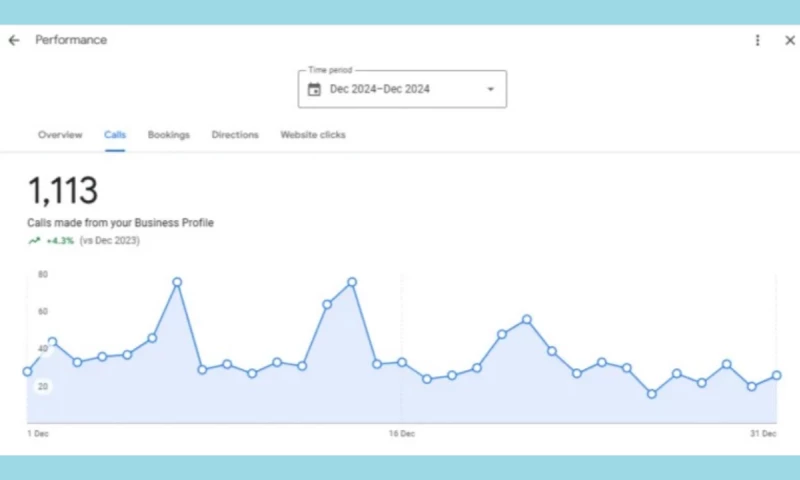Click the calendar icon in the Time period field

(314, 89)
